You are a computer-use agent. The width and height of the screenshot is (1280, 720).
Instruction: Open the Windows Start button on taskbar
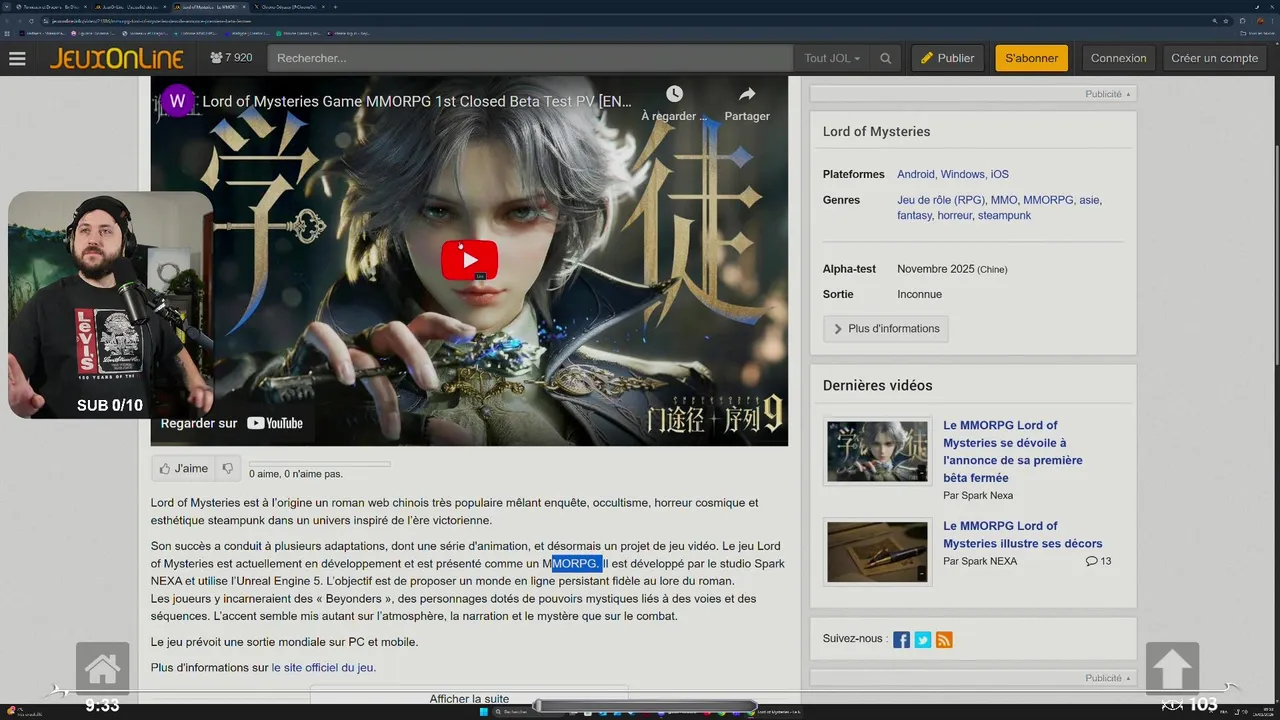pyautogui.click(x=485, y=711)
